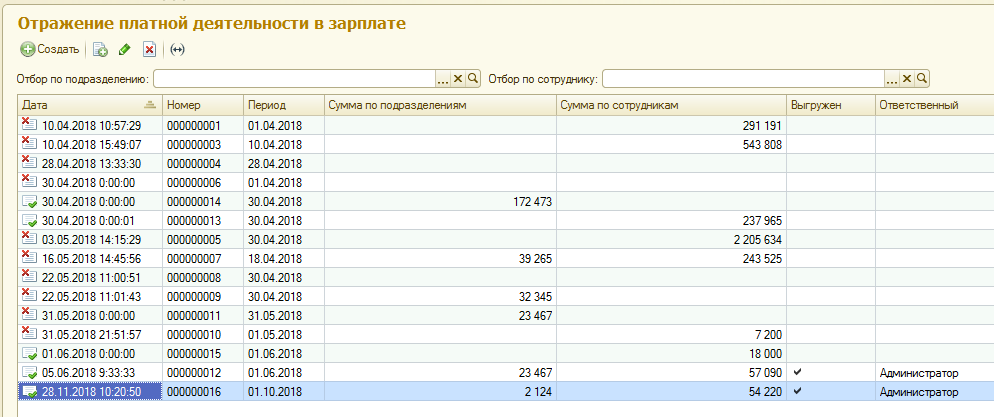The height and width of the screenshot is (417, 994).
Task: Select period cell 18.04.2018
Action: (274, 259)
